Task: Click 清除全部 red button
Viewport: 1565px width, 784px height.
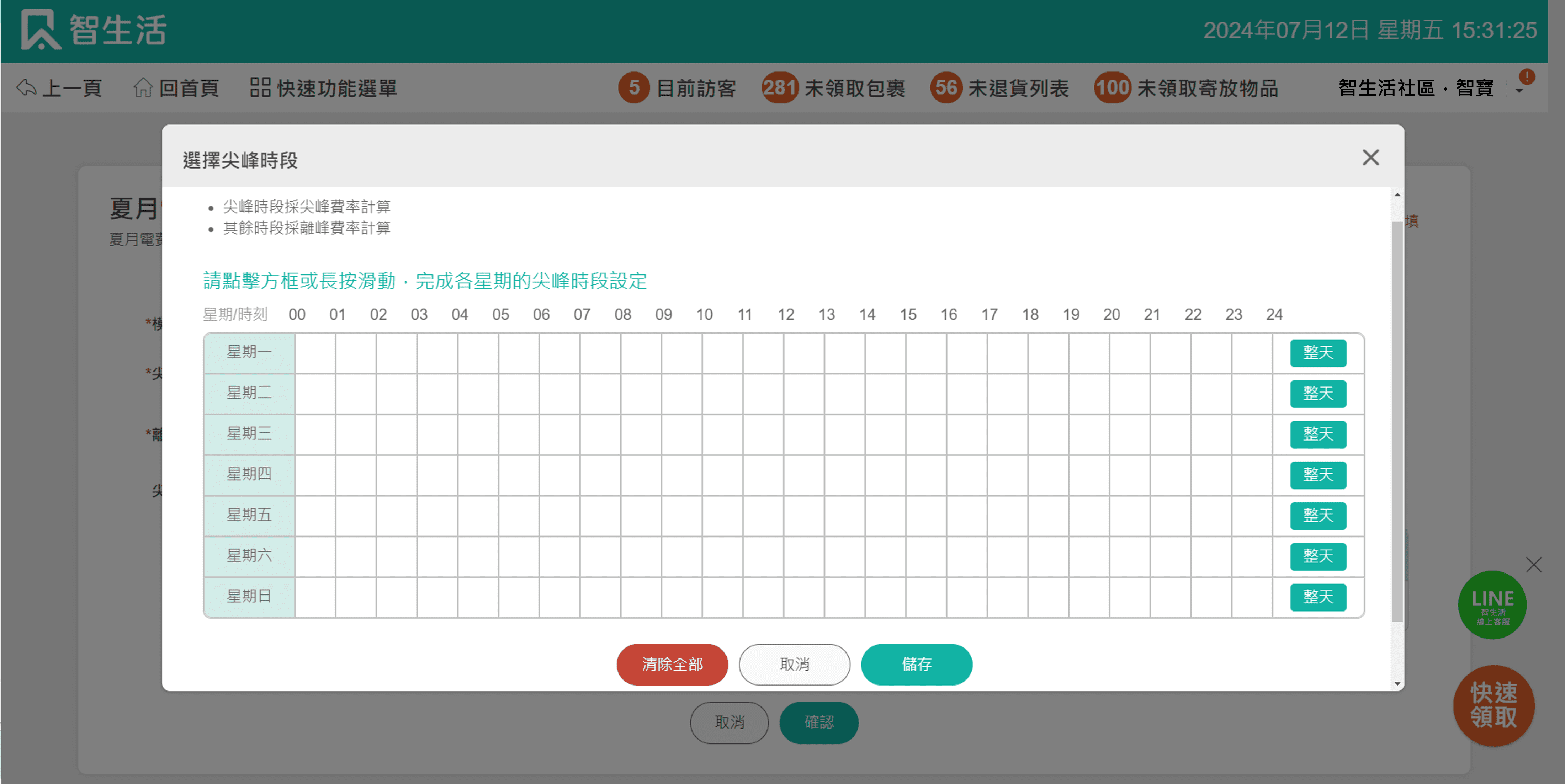Action: click(x=672, y=665)
